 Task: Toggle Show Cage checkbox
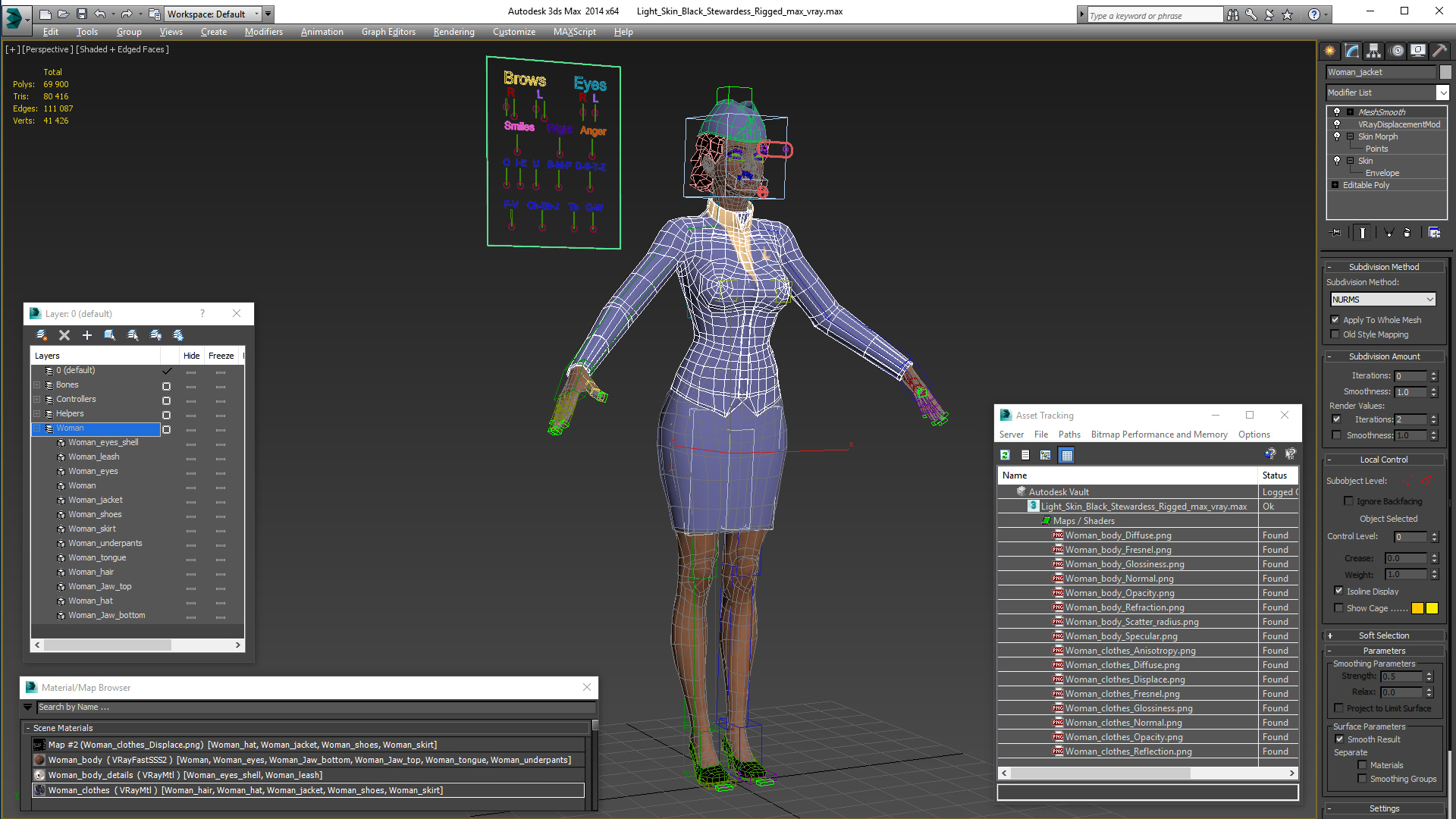1338,608
